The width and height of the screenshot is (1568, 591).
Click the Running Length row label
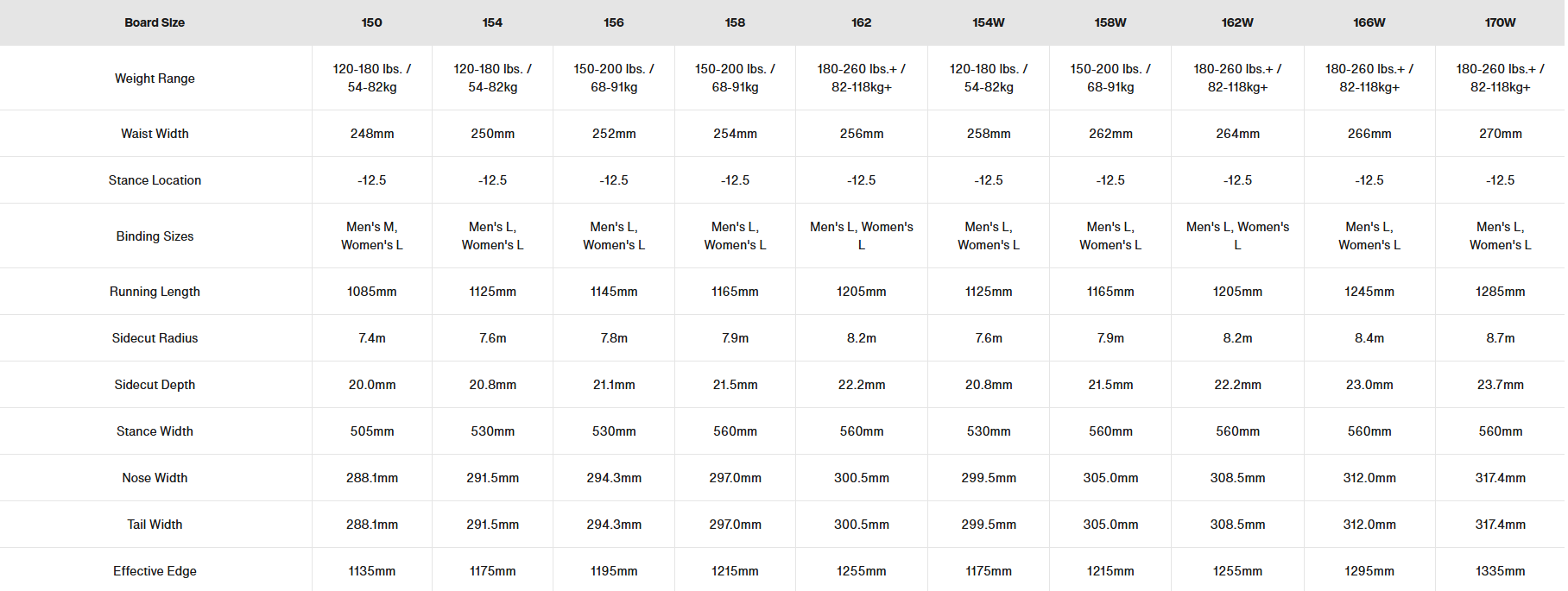[x=155, y=292]
